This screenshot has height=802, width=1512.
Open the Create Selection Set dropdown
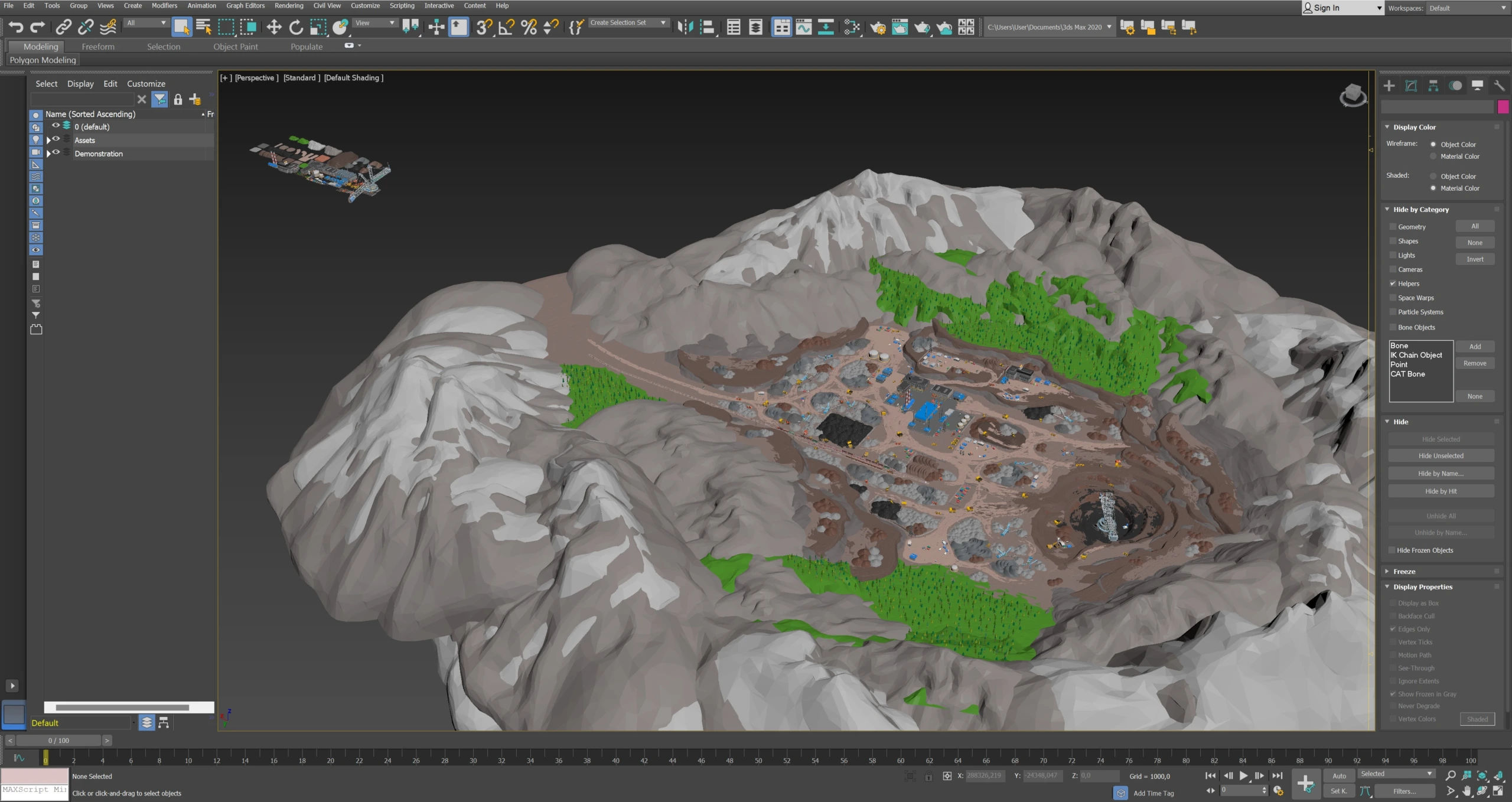[663, 23]
